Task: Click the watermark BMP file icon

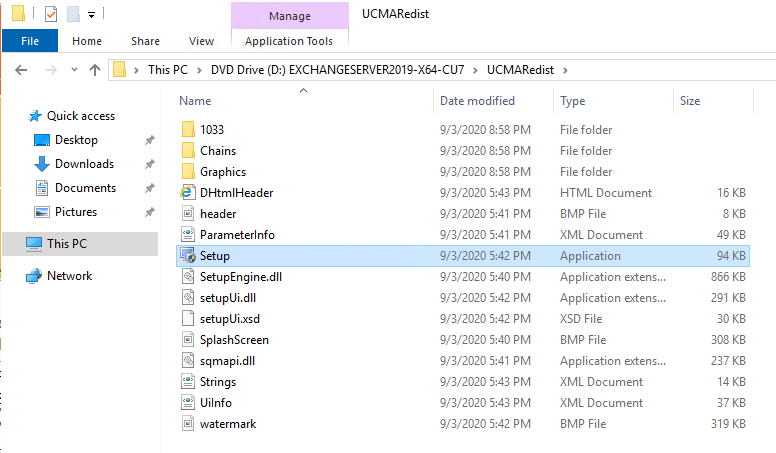Action: (x=188, y=424)
